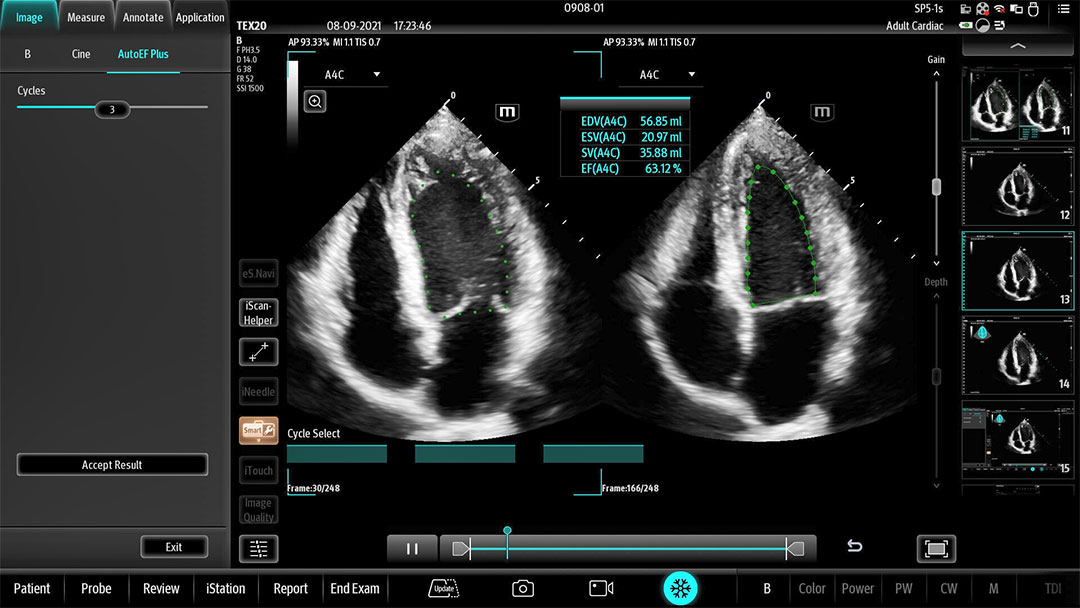1080x608 pixels.
Task: Pause the cine playback
Action: tap(412, 548)
